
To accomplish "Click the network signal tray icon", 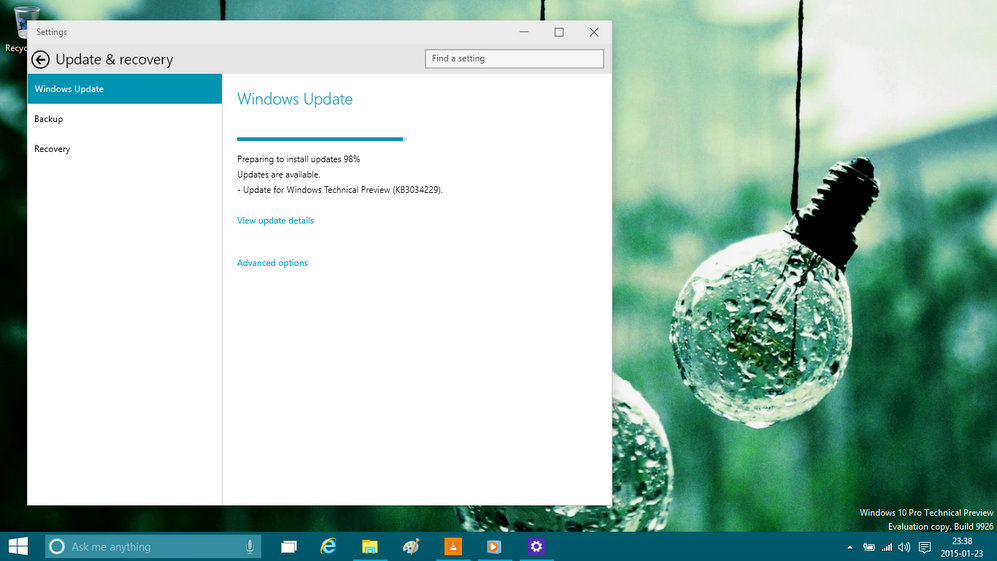I will tap(886, 547).
